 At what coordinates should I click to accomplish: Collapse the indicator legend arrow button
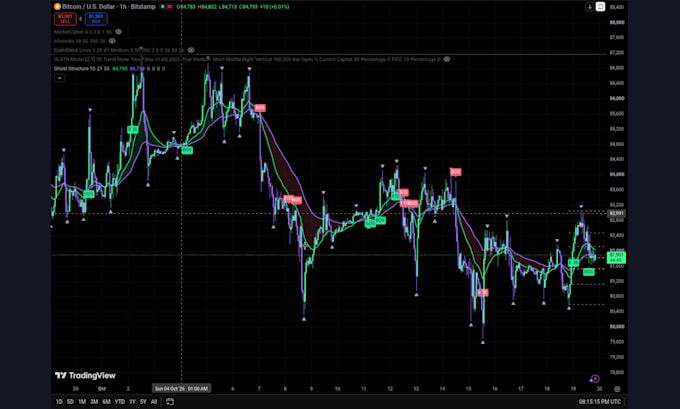(59, 78)
